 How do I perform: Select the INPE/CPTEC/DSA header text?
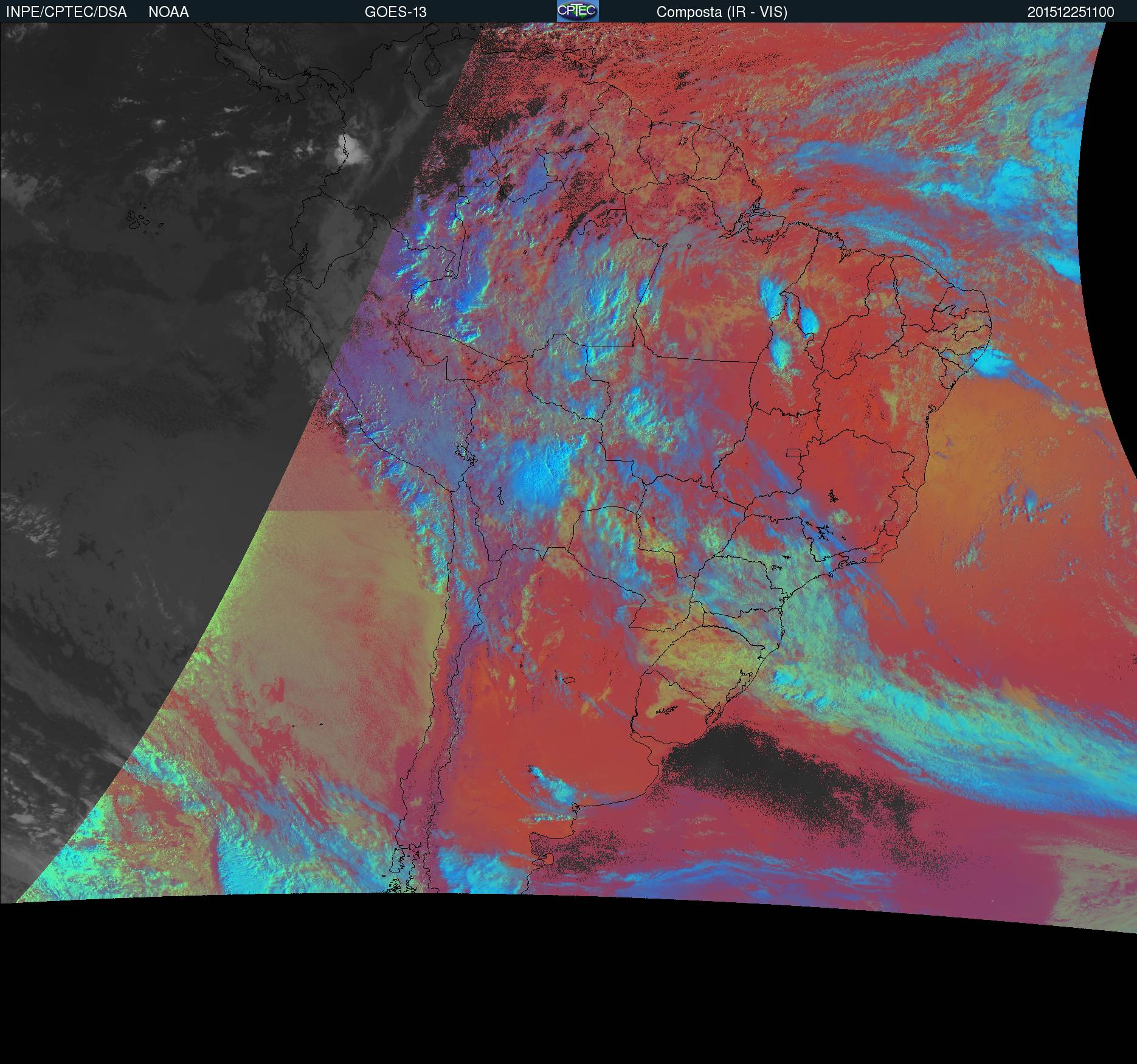[66, 12]
